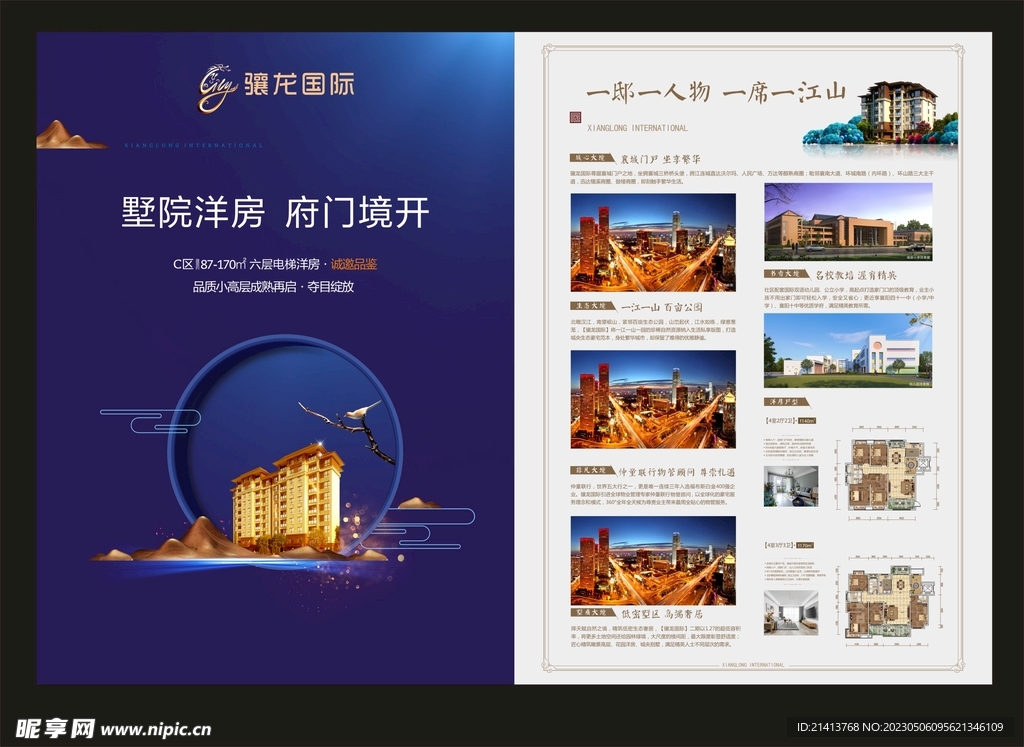Screen dimensions: 1024x747
Task: Open the www.nipic.cn website link
Action: coord(155,729)
